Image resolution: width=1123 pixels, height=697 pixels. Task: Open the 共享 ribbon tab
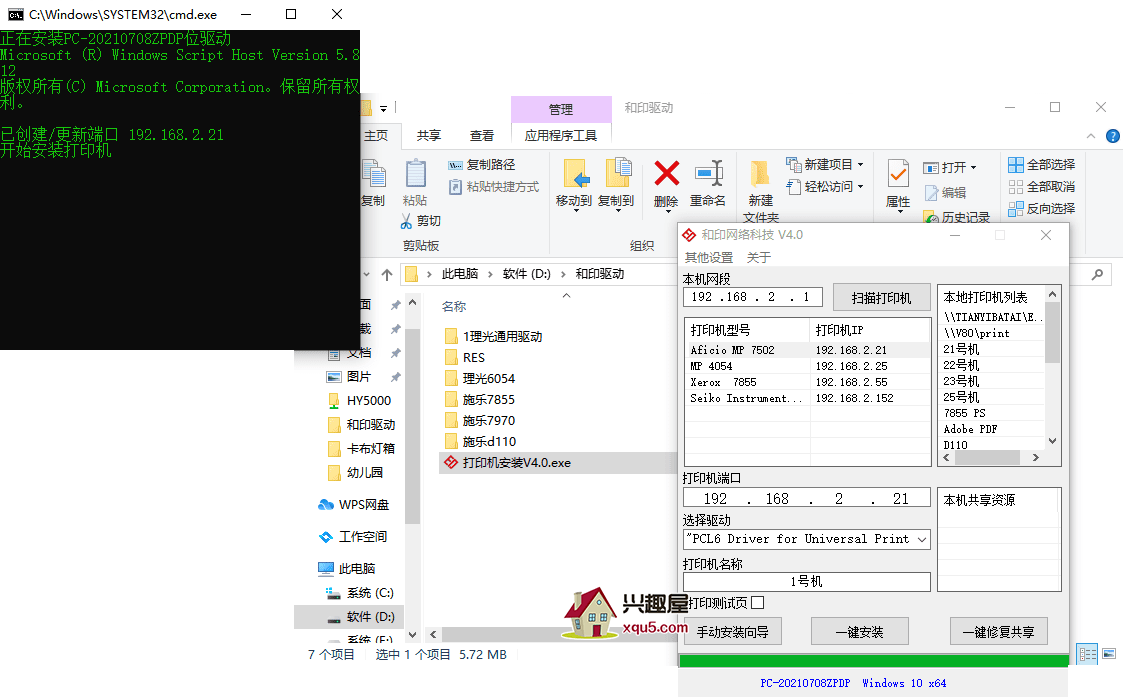click(x=428, y=135)
